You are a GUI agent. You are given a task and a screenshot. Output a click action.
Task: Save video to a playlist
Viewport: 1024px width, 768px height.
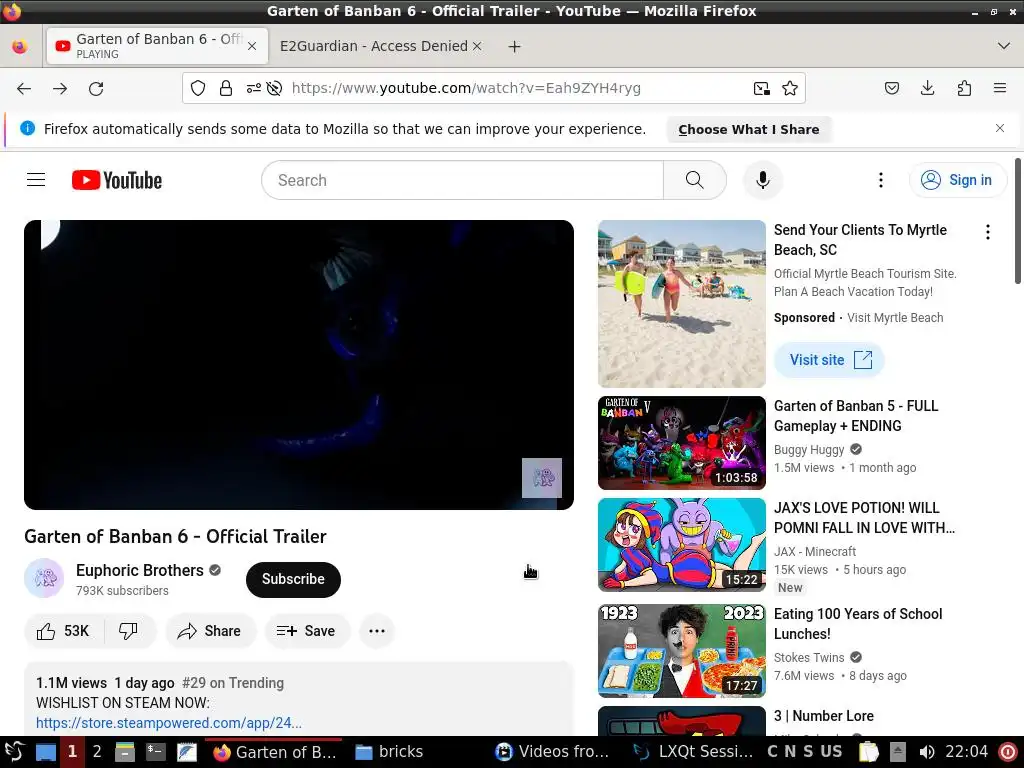pyautogui.click(x=307, y=631)
